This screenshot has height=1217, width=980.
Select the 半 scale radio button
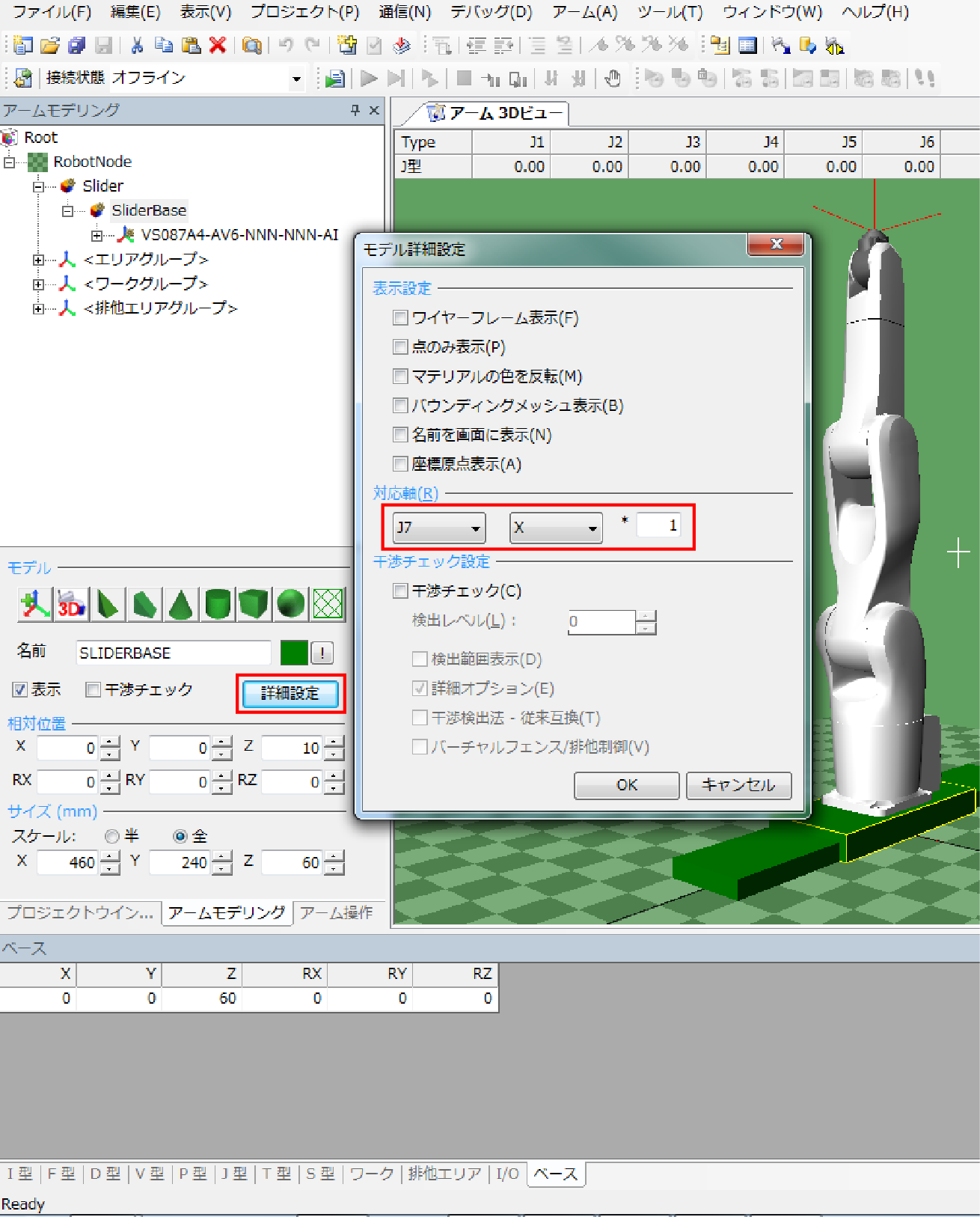(113, 836)
